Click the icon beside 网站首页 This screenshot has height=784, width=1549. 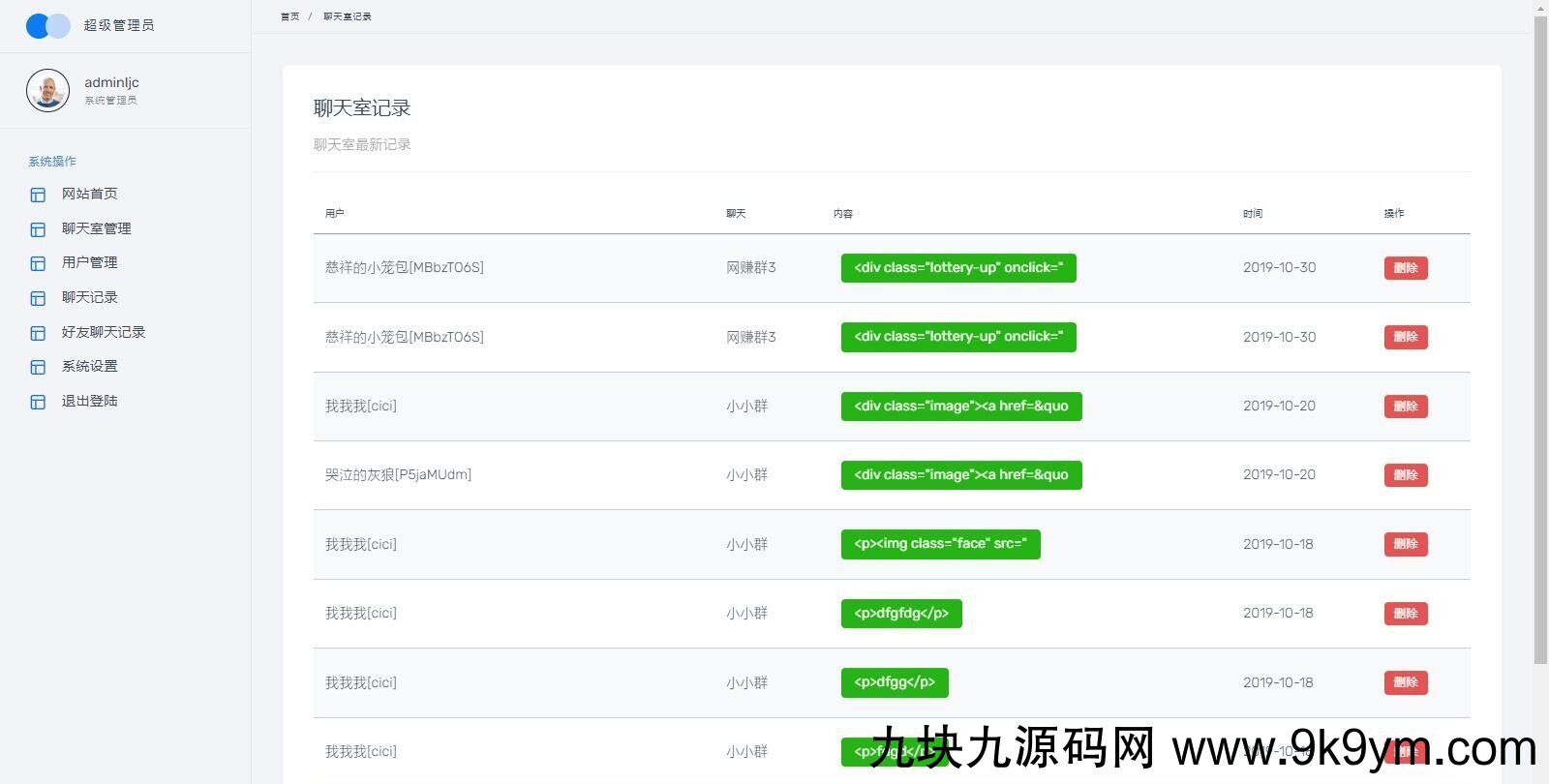(x=38, y=195)
